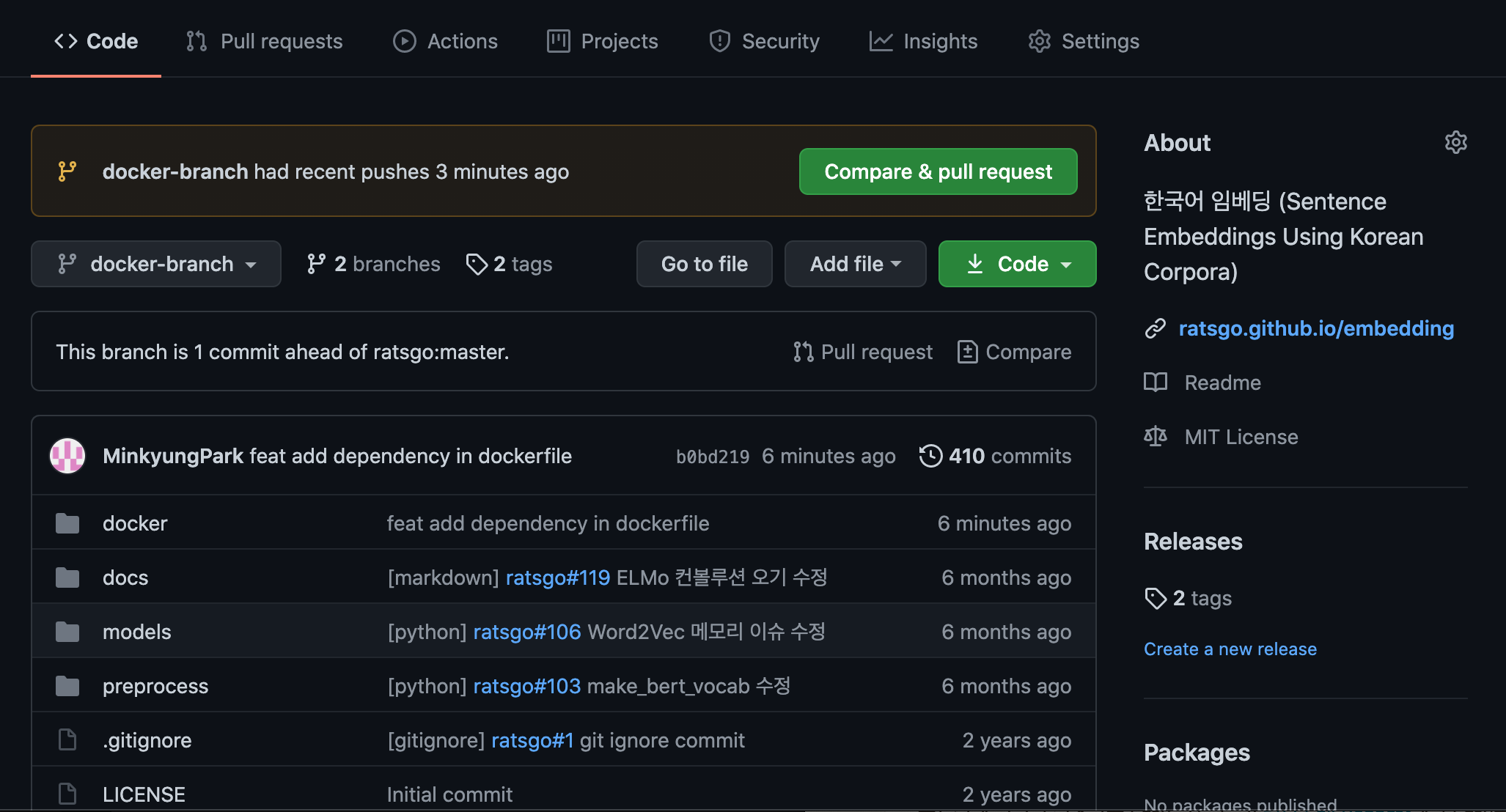Click the LICENSE file icon

pyautogui.click(x=67, y=794)
